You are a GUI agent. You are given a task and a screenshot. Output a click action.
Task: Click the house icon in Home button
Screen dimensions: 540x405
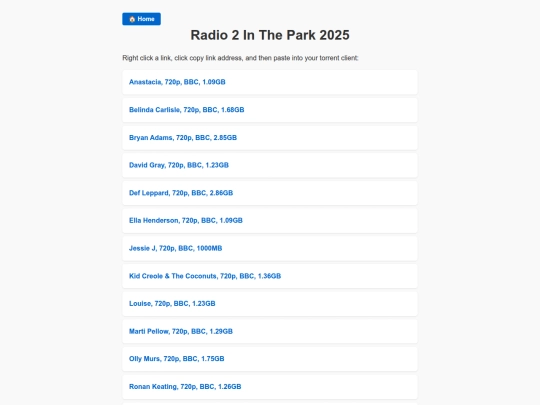click(x=132, y=19)
